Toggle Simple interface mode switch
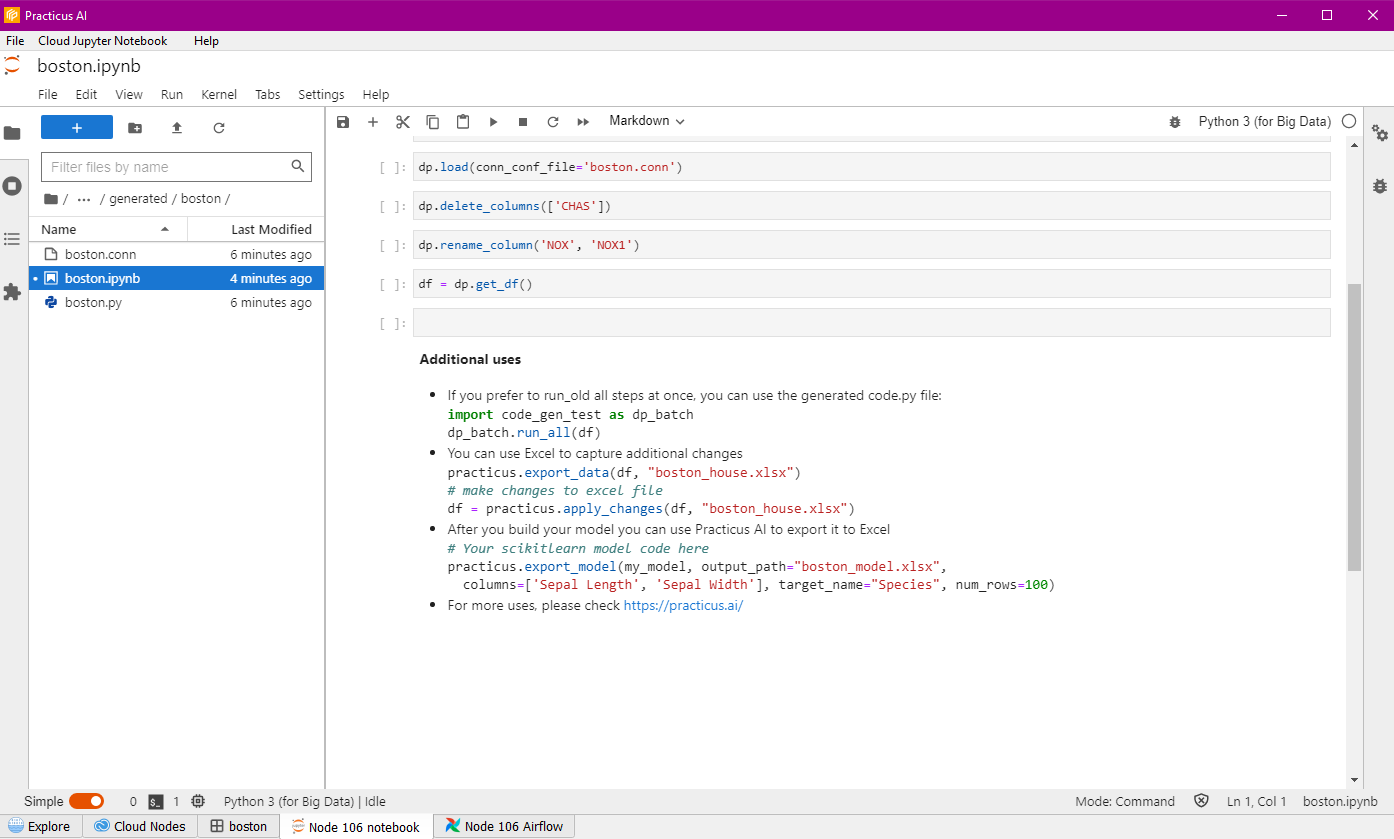The image size is (1394, 839). (x=86, y=801)
